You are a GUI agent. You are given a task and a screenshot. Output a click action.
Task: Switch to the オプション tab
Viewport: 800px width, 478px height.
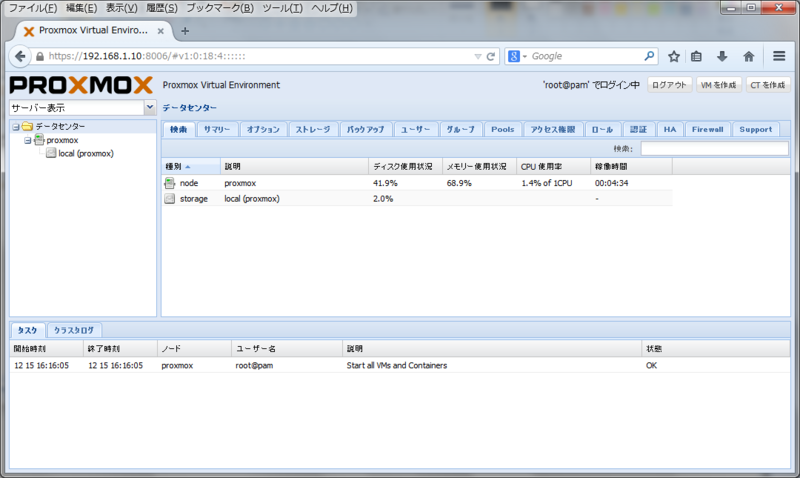point(263,130)
